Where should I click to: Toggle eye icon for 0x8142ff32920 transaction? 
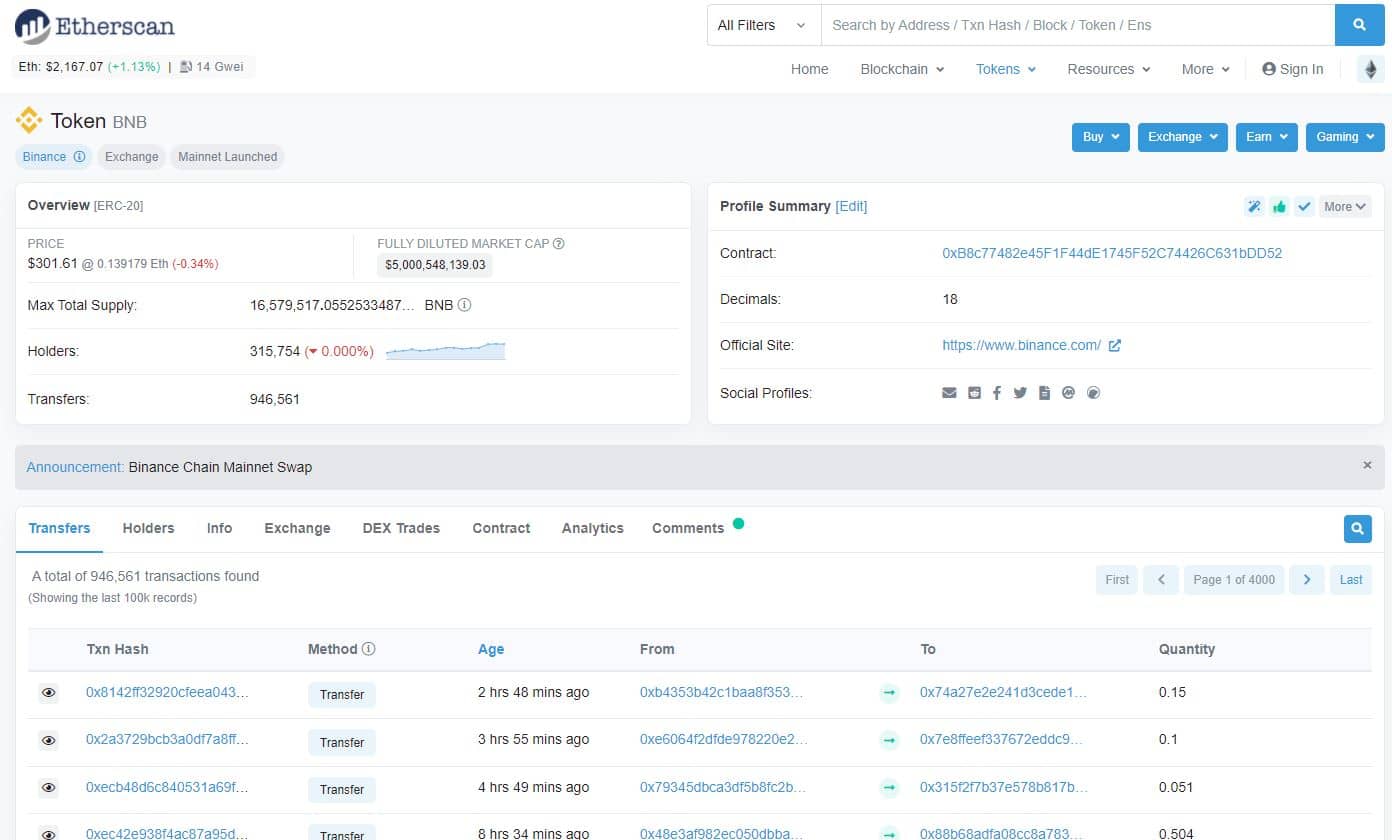48,692
